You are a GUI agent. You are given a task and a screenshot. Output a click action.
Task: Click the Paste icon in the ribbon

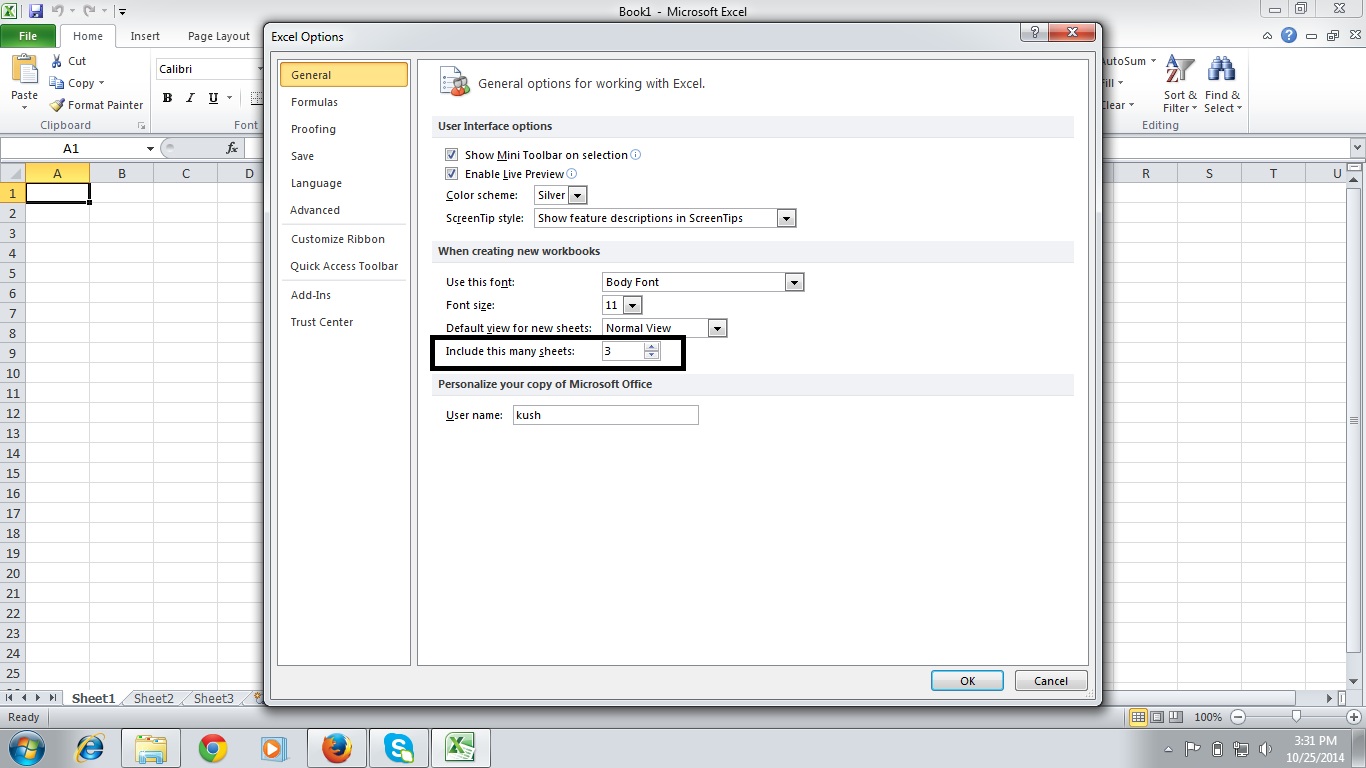[x=24, y=70]
